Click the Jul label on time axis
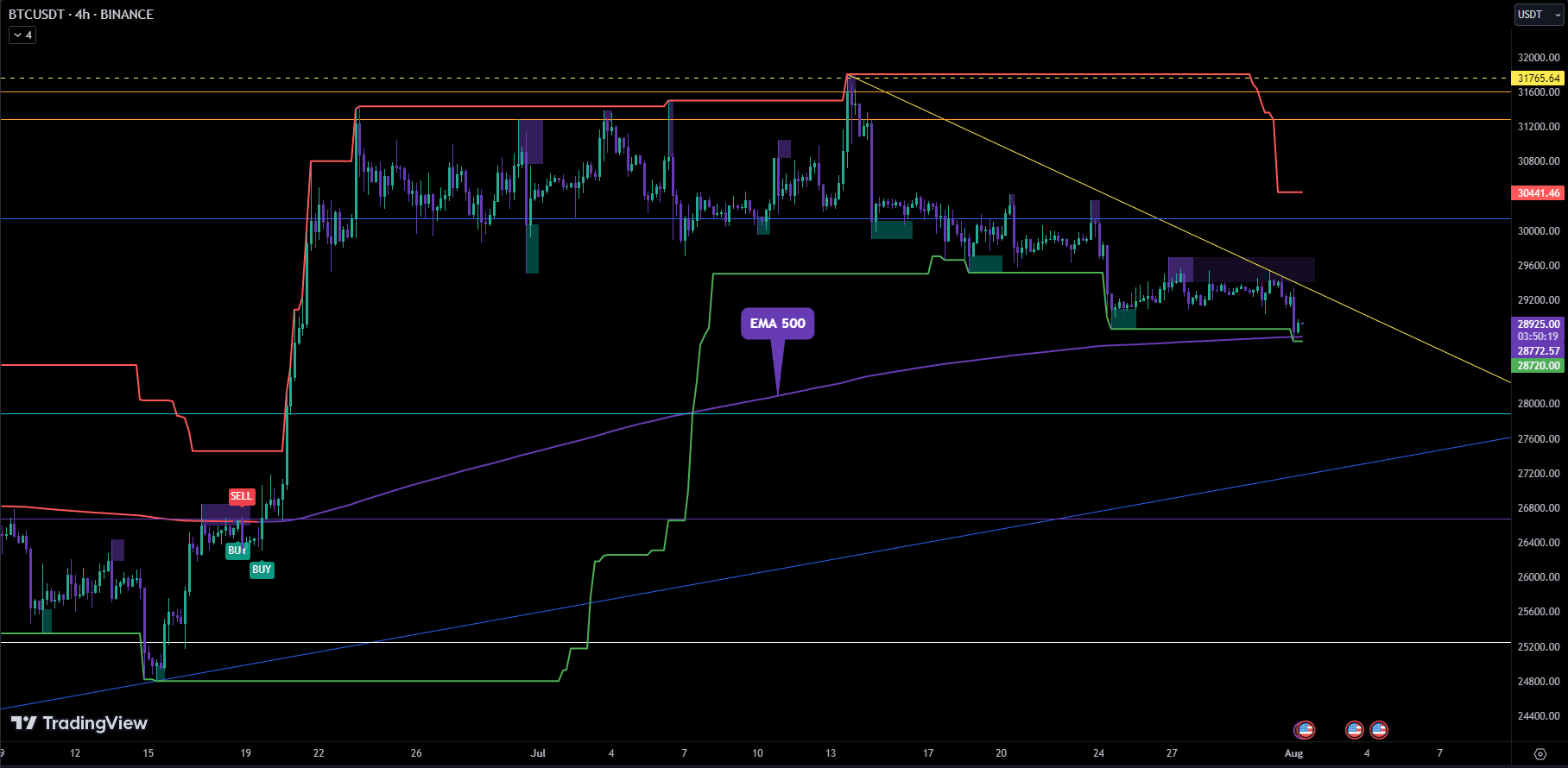Screen dimensions: 1568x768 click(538, 753)
